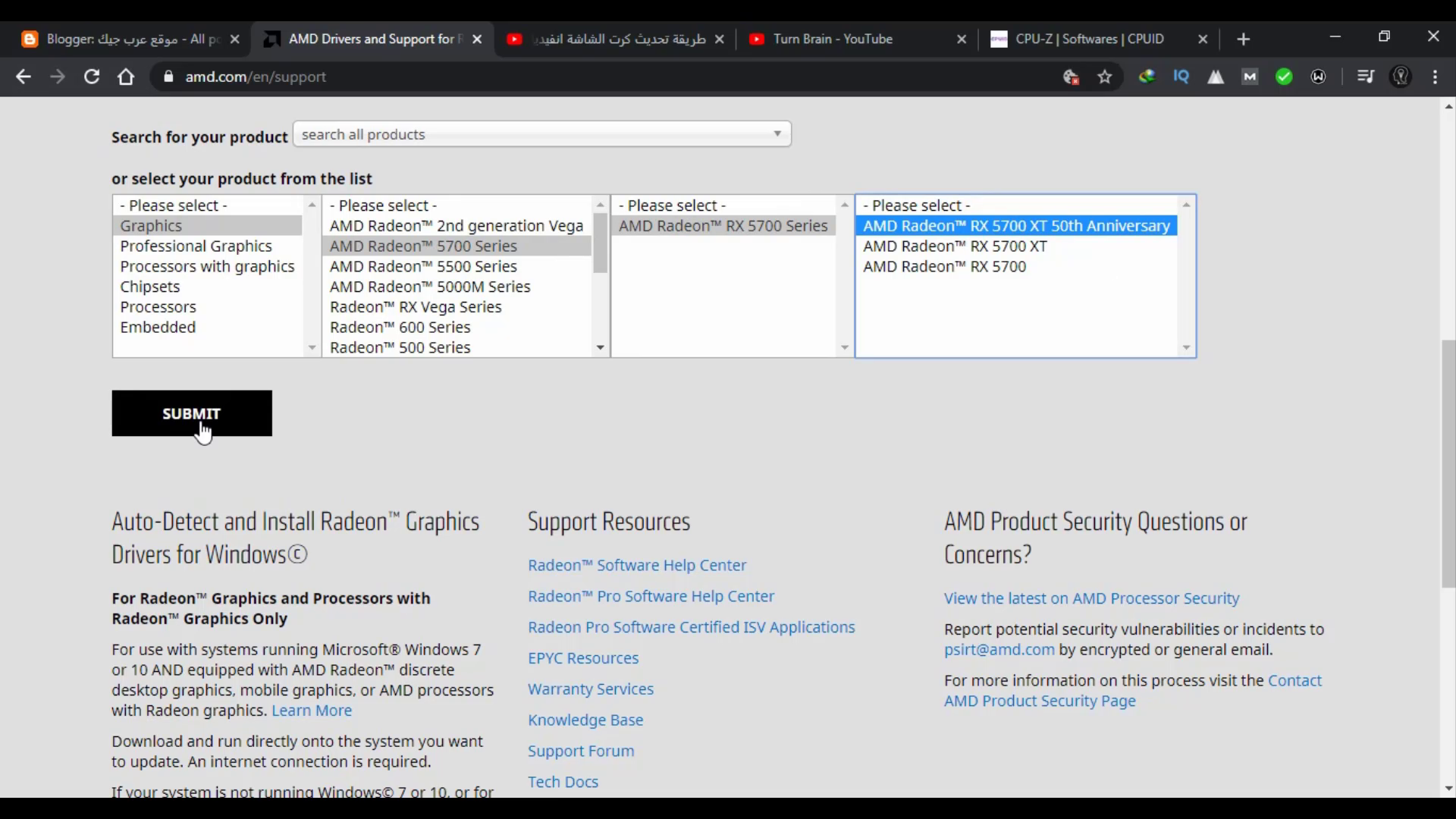The height and width of the screenshot is (819, 1456).
Task: Select the AMD Drivers and Support tab
Action: 372,39
